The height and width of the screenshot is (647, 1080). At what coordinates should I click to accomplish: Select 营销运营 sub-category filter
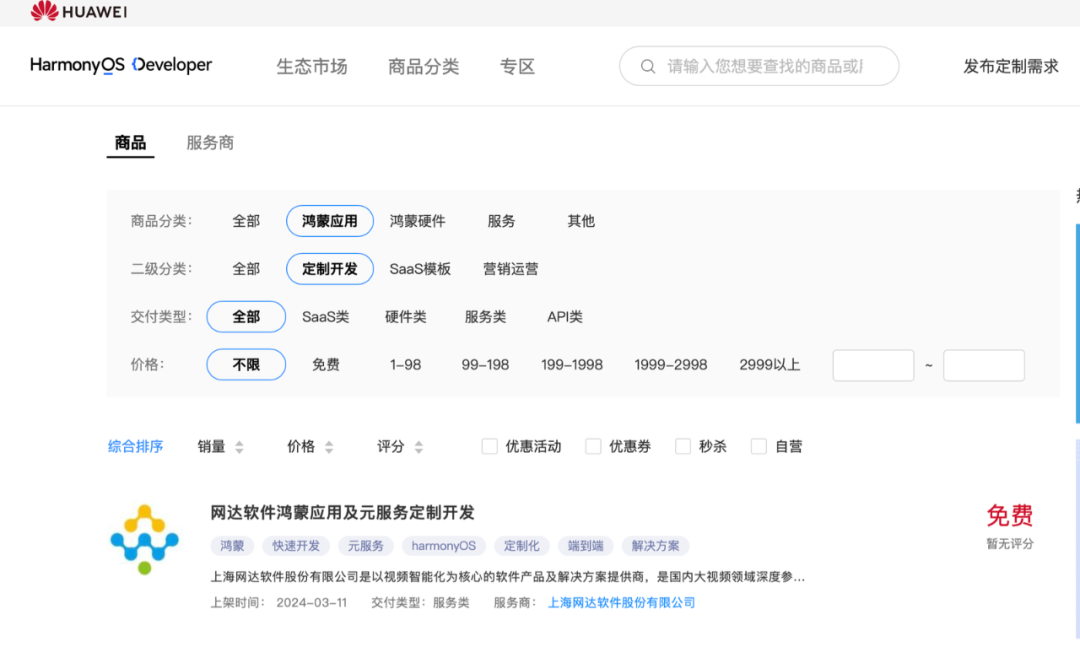click(510, 269)
